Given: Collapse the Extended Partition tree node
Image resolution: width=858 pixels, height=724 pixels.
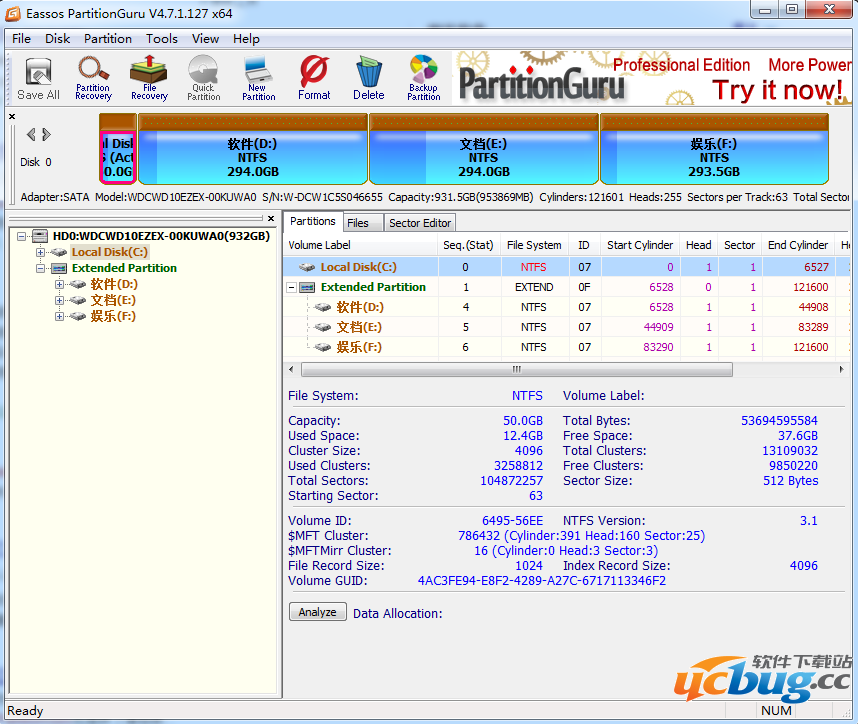Looking at the screenshot, I should [x=41, y=268].
